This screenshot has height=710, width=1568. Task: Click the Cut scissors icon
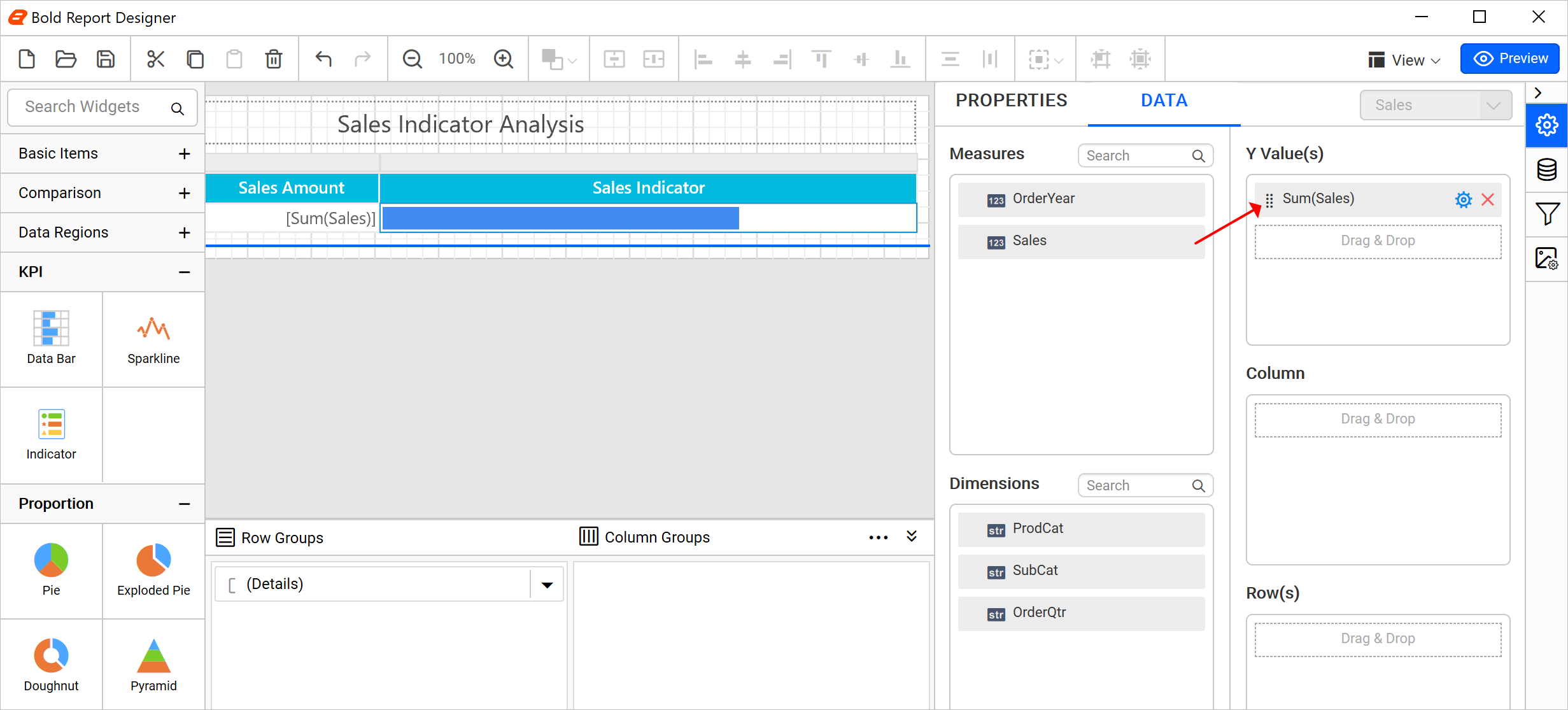(x=155, y=59)
